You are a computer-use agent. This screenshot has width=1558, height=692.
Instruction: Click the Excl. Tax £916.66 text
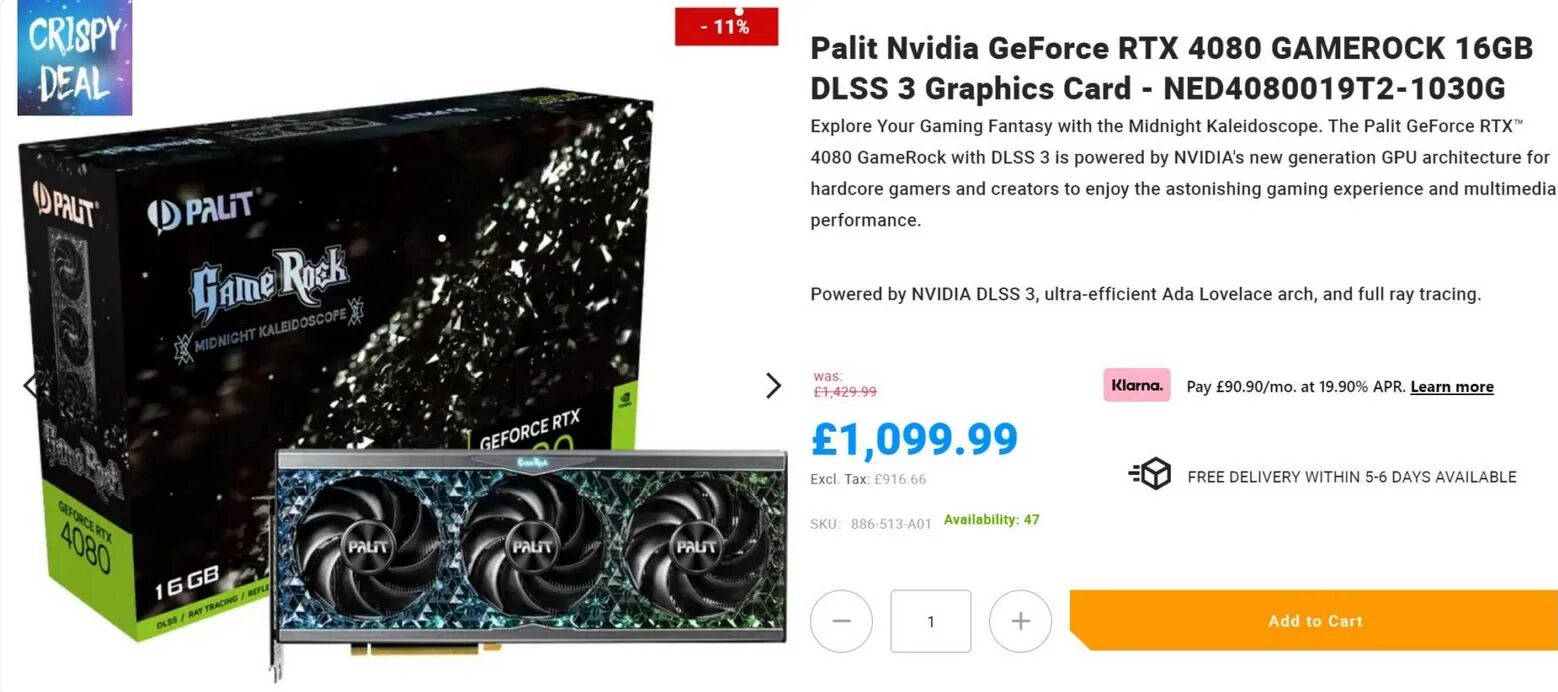868,479
